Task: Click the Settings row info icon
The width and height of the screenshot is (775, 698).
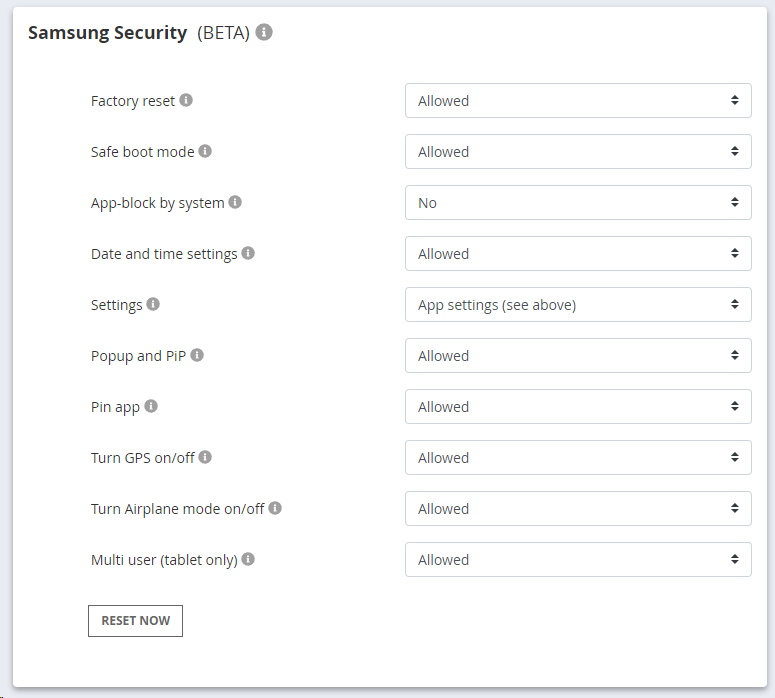Action: pos(153,304)
